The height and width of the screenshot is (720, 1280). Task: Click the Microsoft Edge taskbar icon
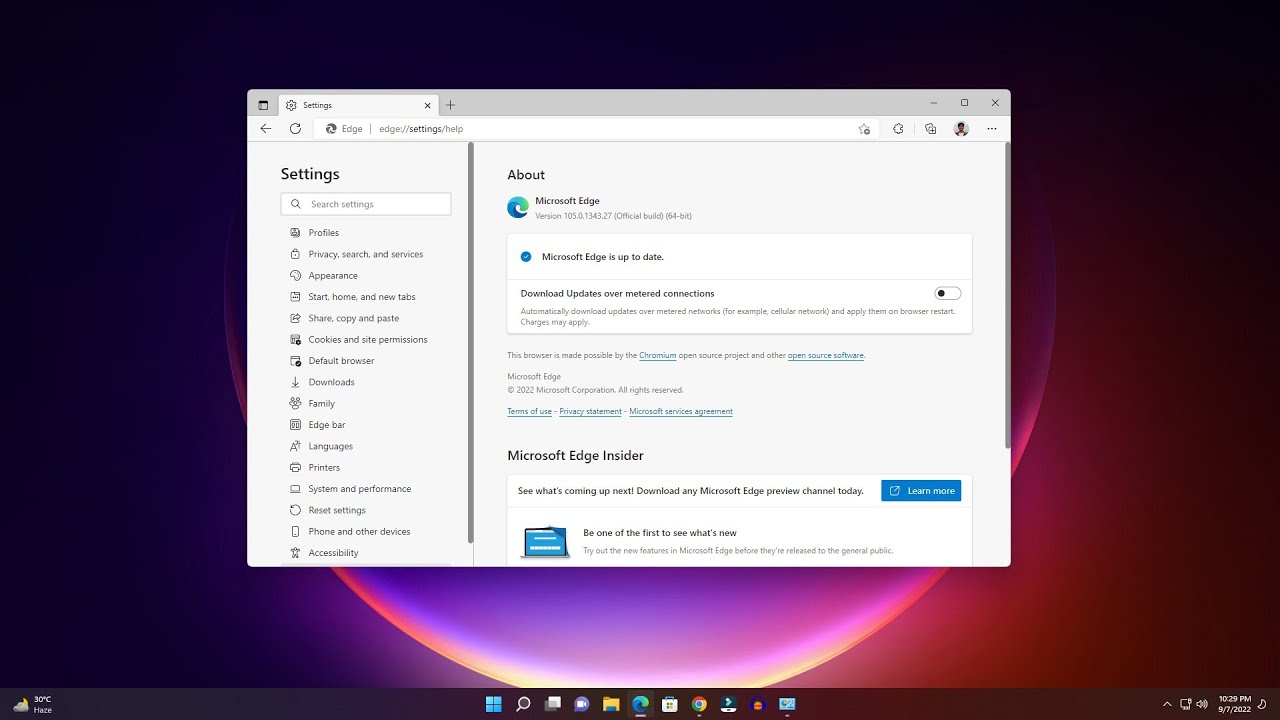point(641,704)
